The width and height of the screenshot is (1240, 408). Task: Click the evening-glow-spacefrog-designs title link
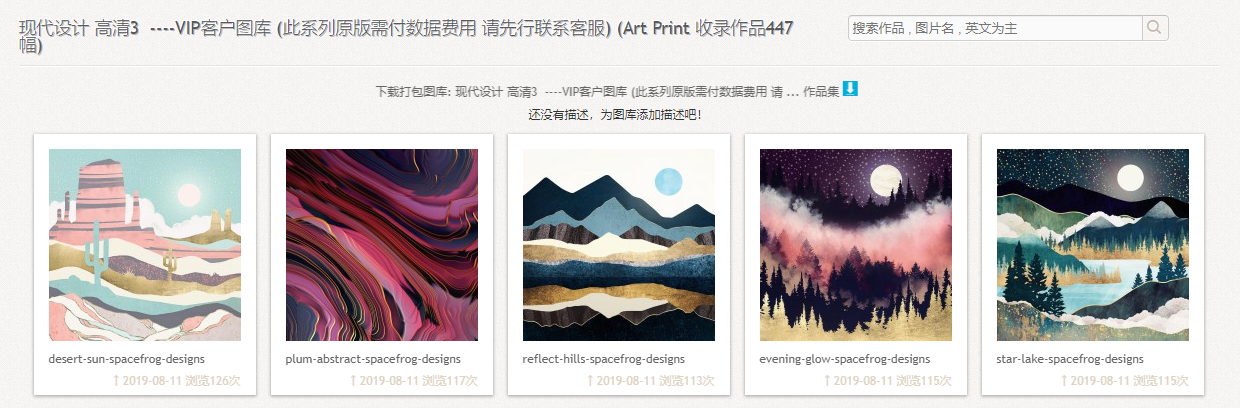[845, 359]
